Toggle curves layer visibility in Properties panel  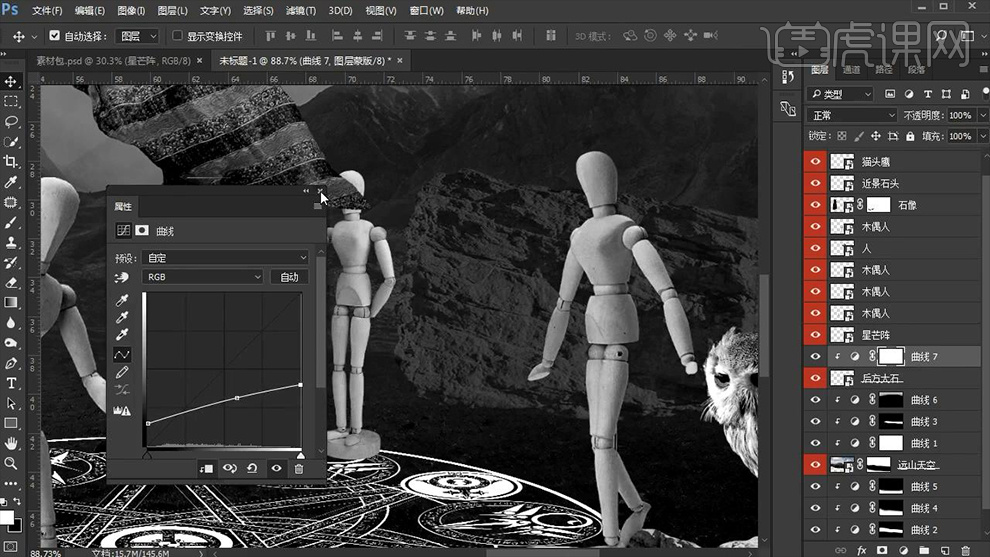coord(276,469)
